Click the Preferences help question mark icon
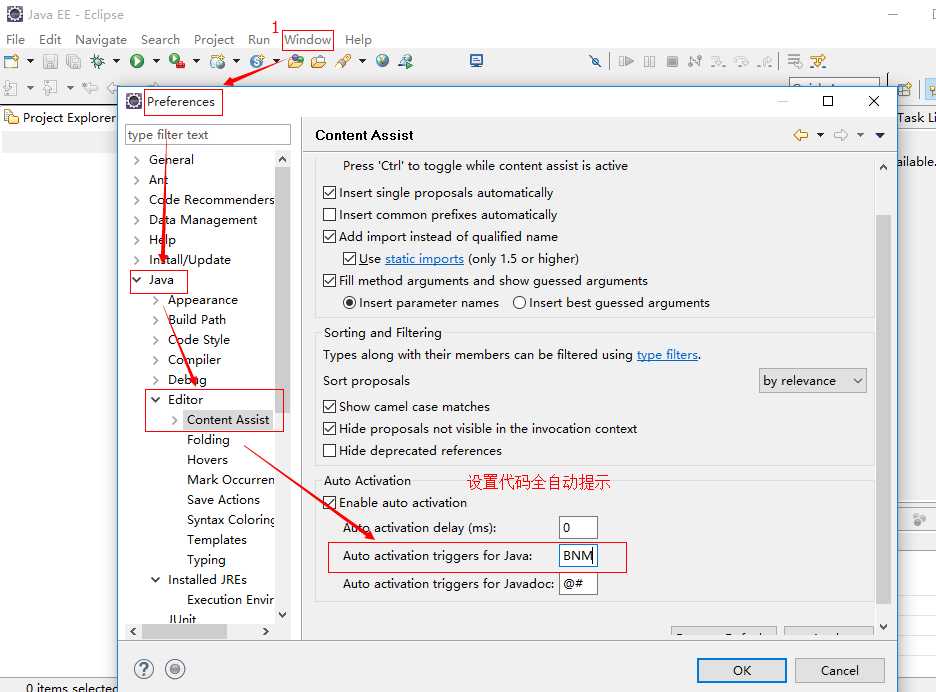Screen dimensions: 936x692 tap(144, 669)
